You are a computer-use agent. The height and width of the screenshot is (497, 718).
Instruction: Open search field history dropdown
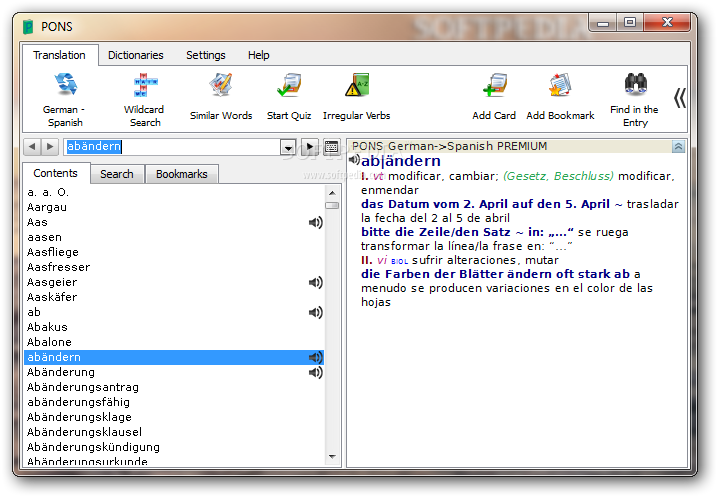(288, 147)
